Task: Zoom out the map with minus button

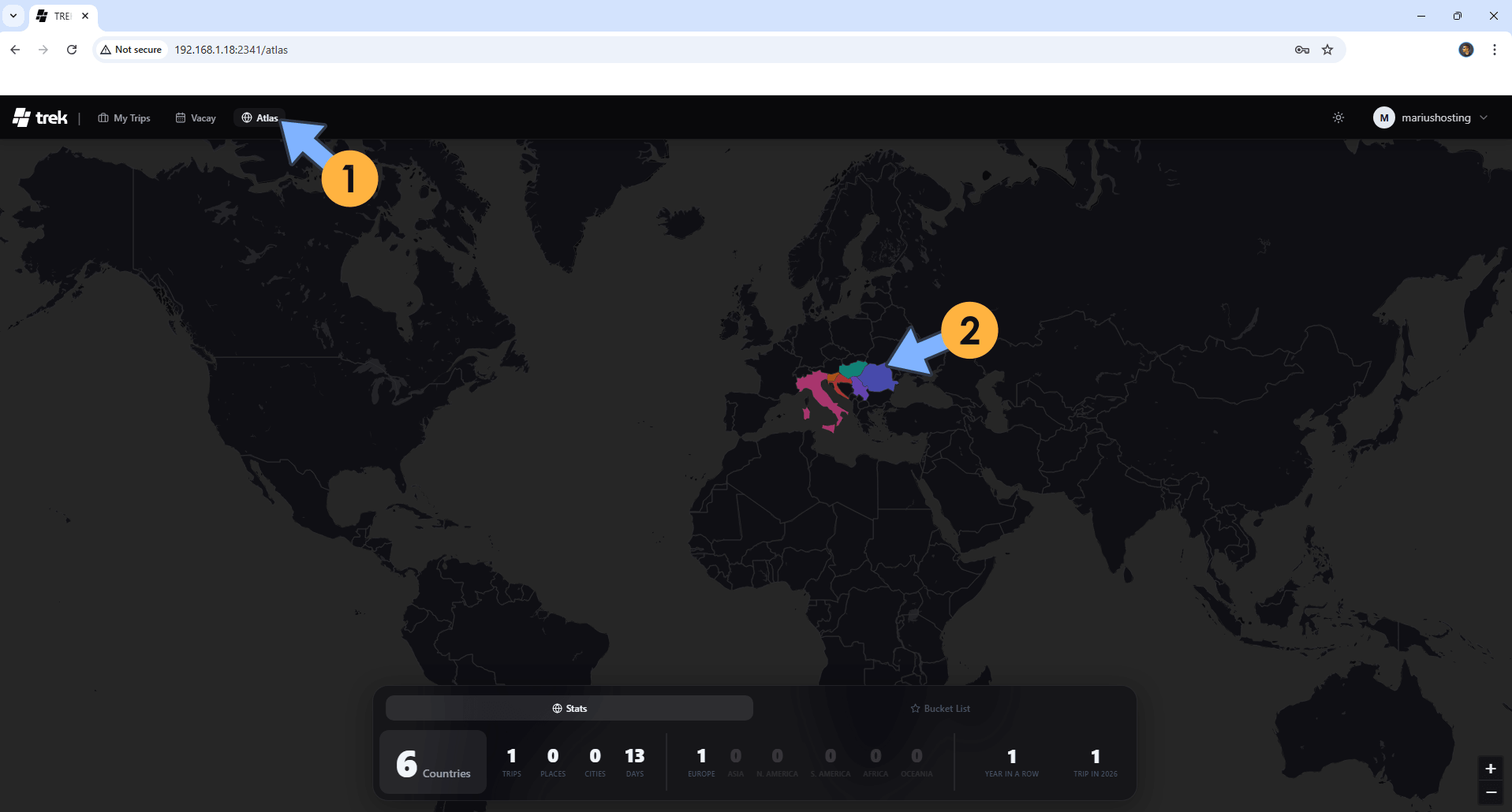Action: (1491, 792)
